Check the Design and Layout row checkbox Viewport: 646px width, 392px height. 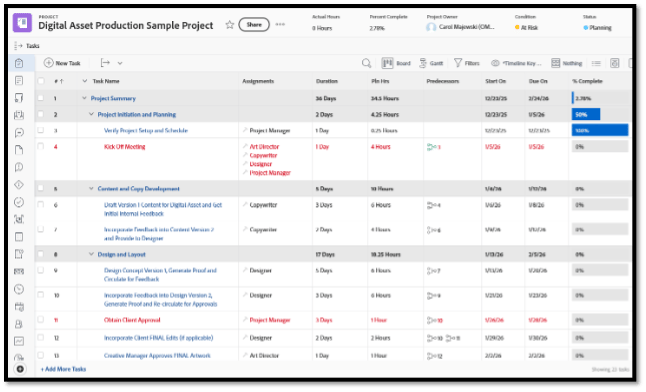coord(41,254)
